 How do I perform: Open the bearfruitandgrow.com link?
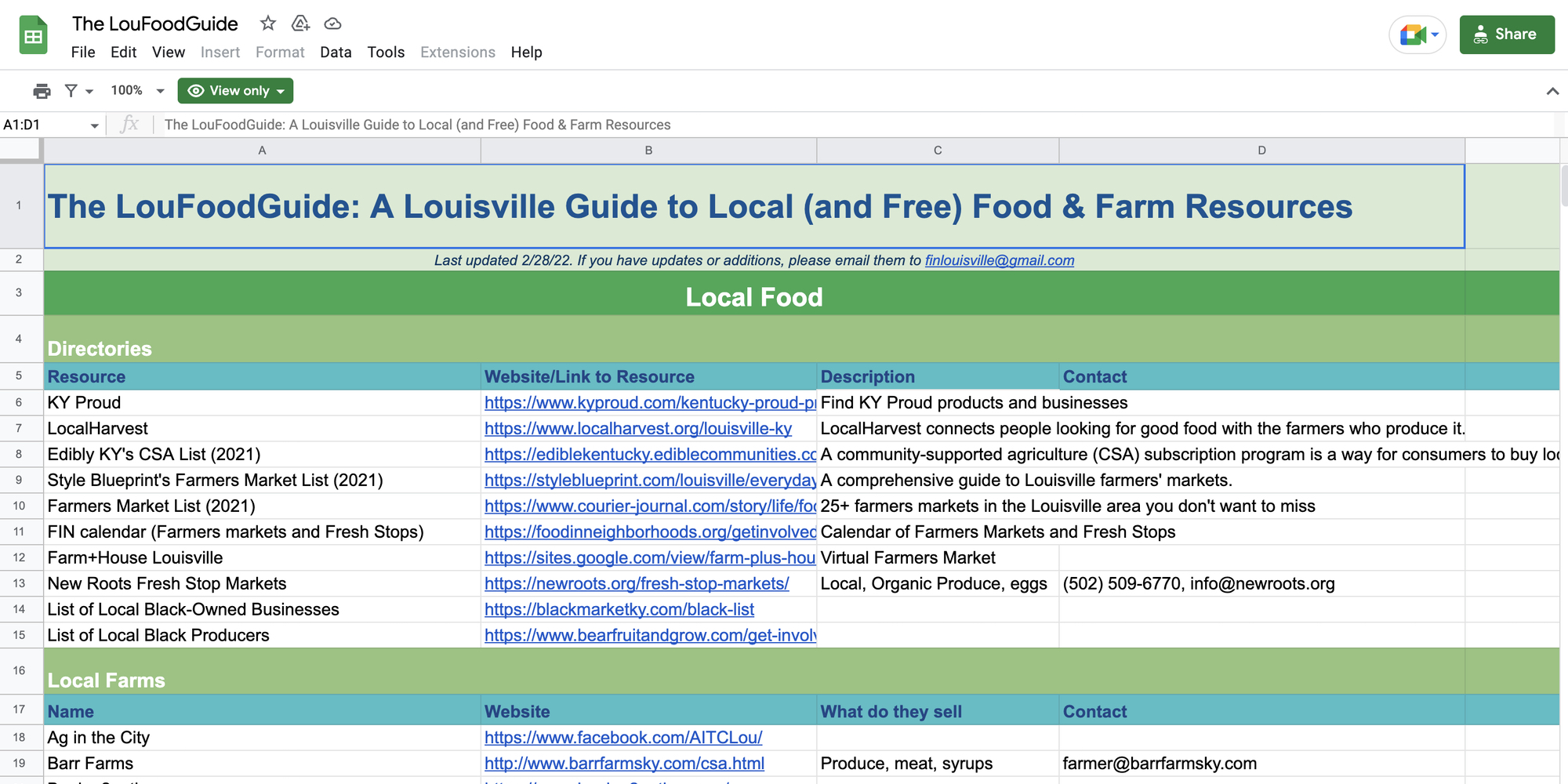click(650, 636)
